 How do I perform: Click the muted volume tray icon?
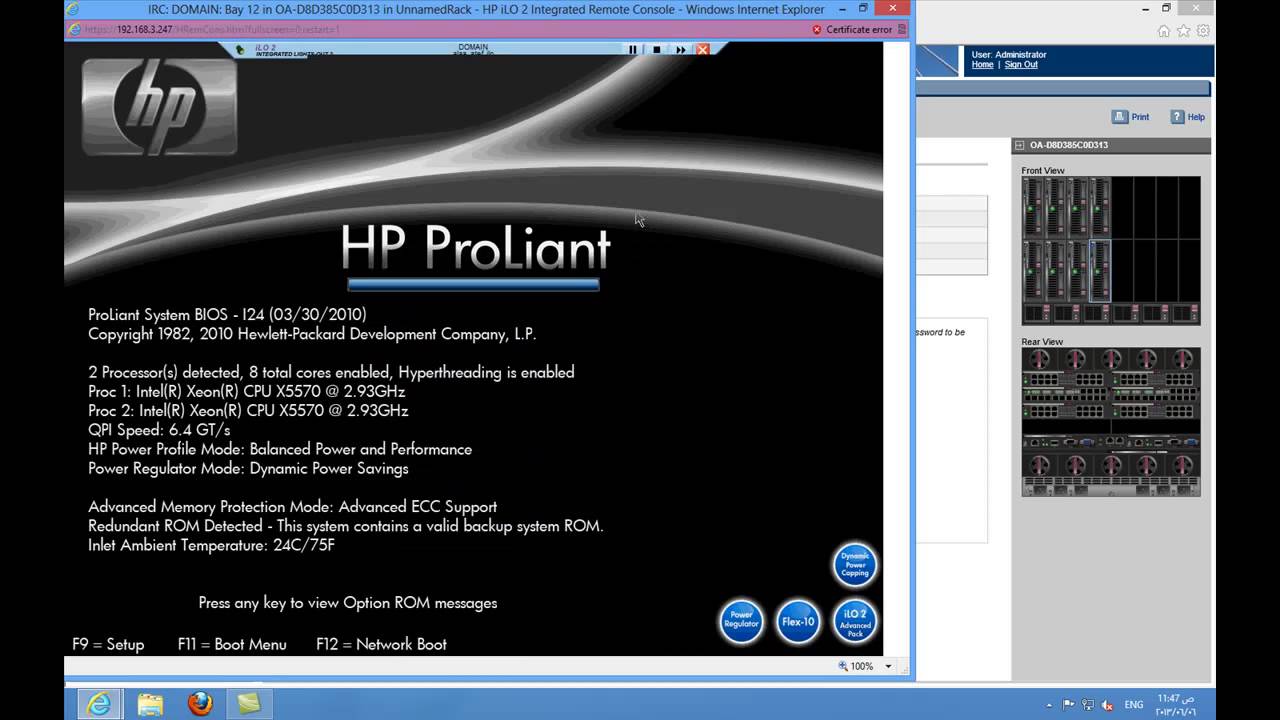tap(1108, 704)
